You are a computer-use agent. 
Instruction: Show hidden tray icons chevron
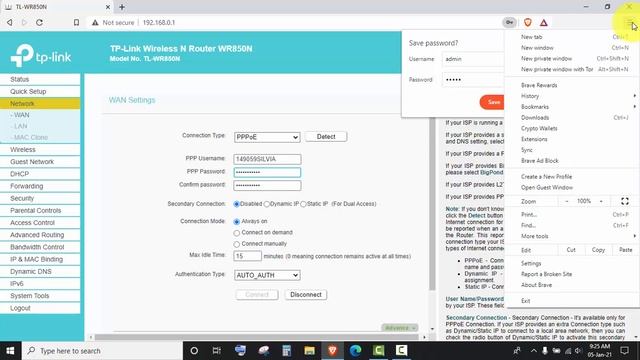[533, 351]
